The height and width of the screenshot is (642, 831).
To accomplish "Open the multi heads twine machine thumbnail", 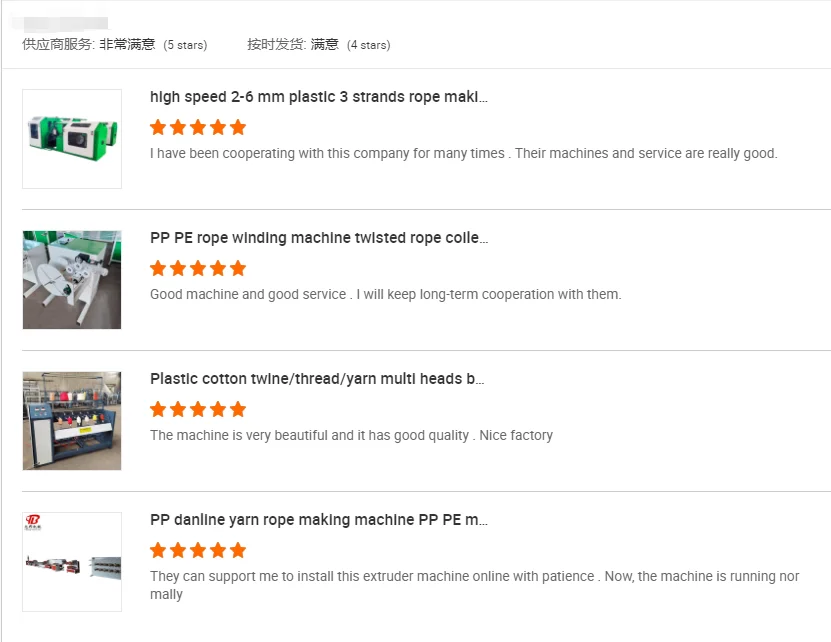I will [72, 421].
